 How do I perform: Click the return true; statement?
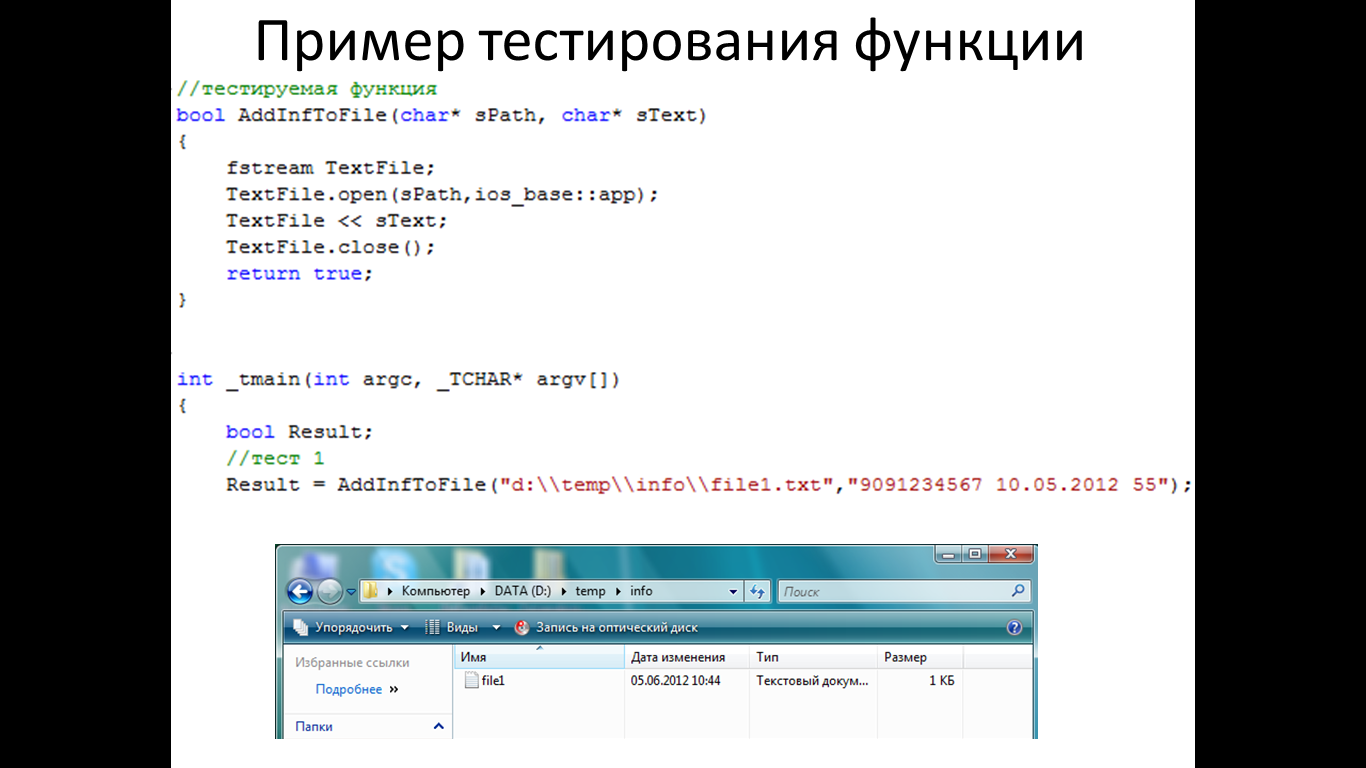(x=300, y=273)
